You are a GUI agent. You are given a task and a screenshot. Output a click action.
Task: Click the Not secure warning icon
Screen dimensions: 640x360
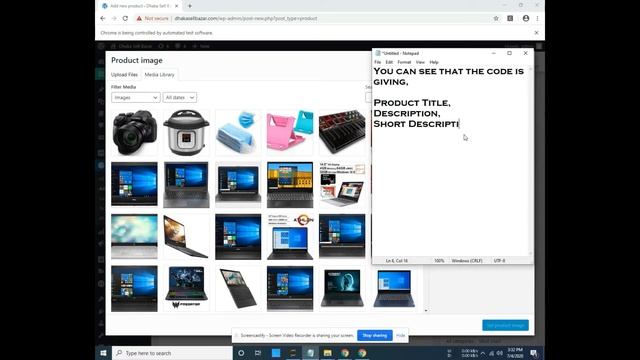click(x=139, y=18)
